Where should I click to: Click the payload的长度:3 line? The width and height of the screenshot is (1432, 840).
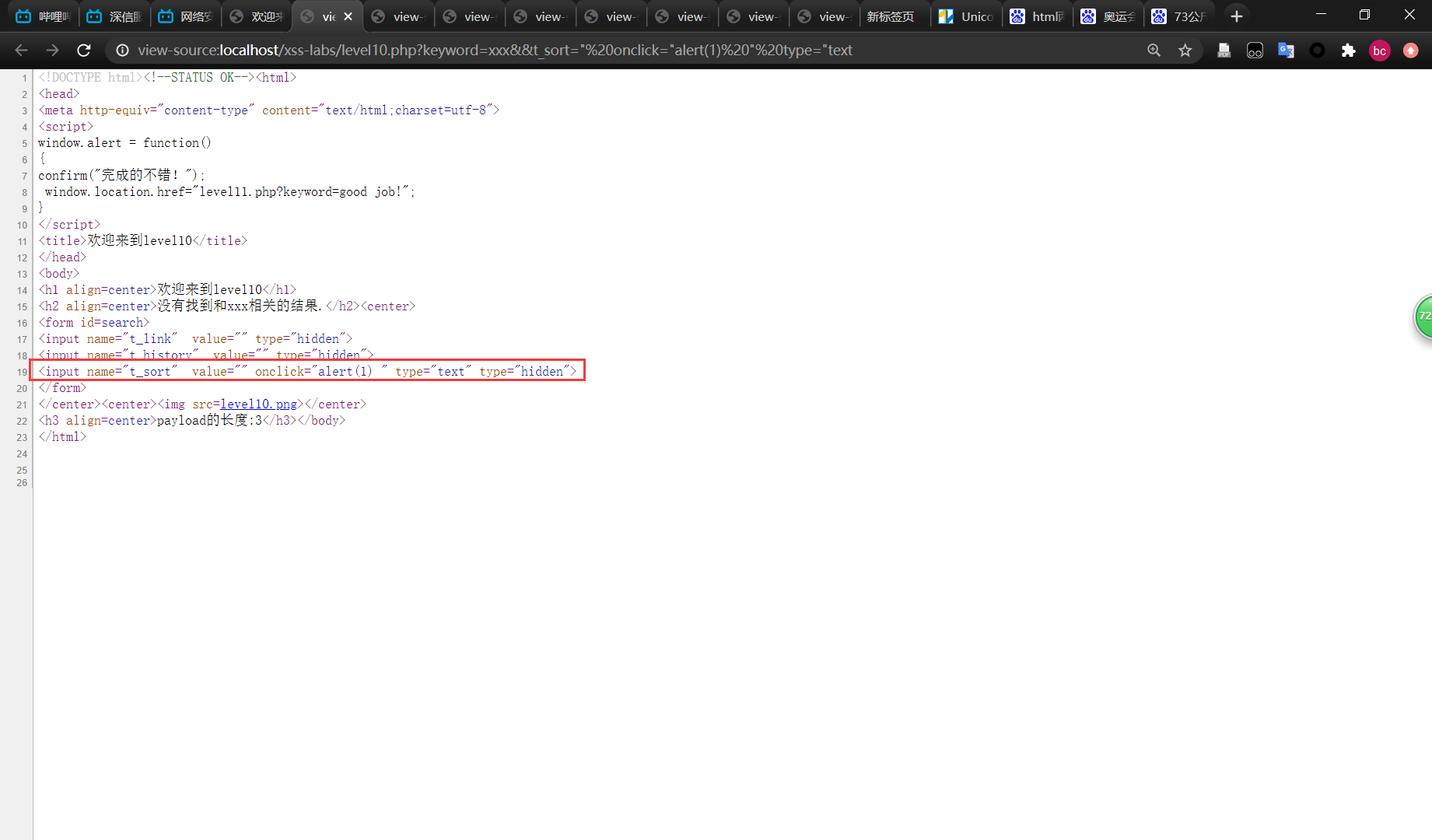coord(192,421)
